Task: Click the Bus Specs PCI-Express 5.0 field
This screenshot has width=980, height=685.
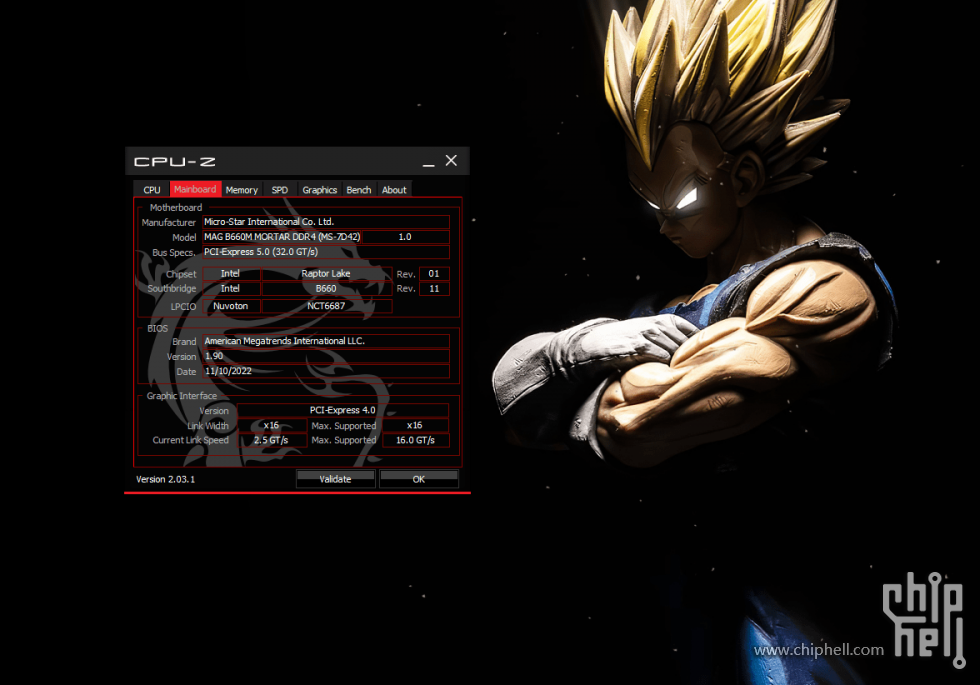Action: (326, 252)
